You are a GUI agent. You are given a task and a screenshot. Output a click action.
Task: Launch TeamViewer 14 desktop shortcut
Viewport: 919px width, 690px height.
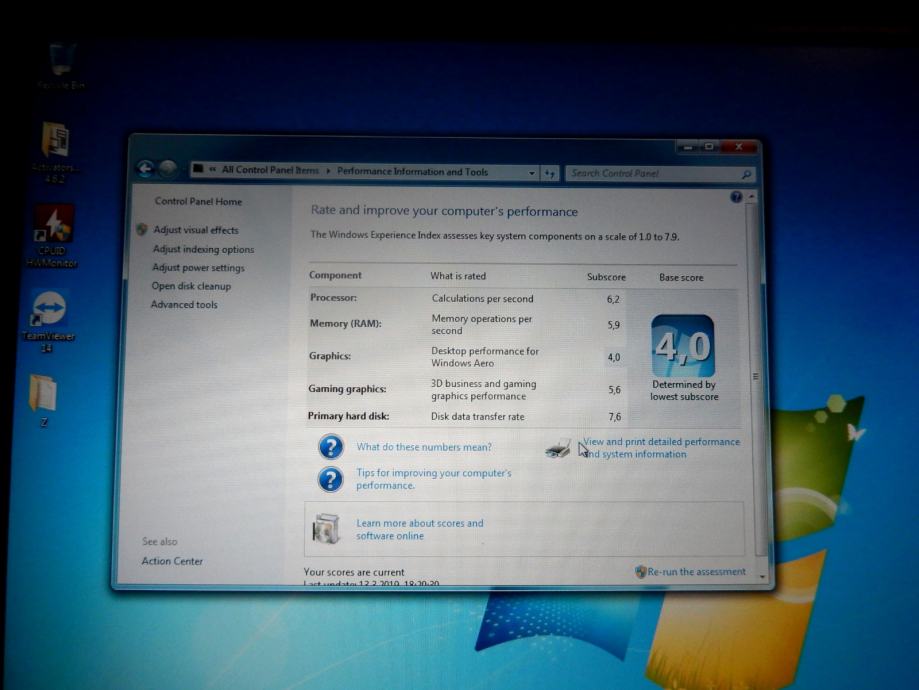(49, 321)
